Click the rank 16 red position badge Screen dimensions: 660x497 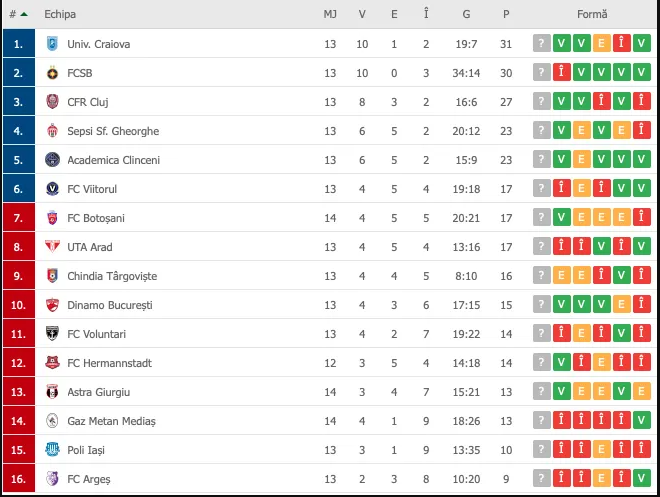18,479
